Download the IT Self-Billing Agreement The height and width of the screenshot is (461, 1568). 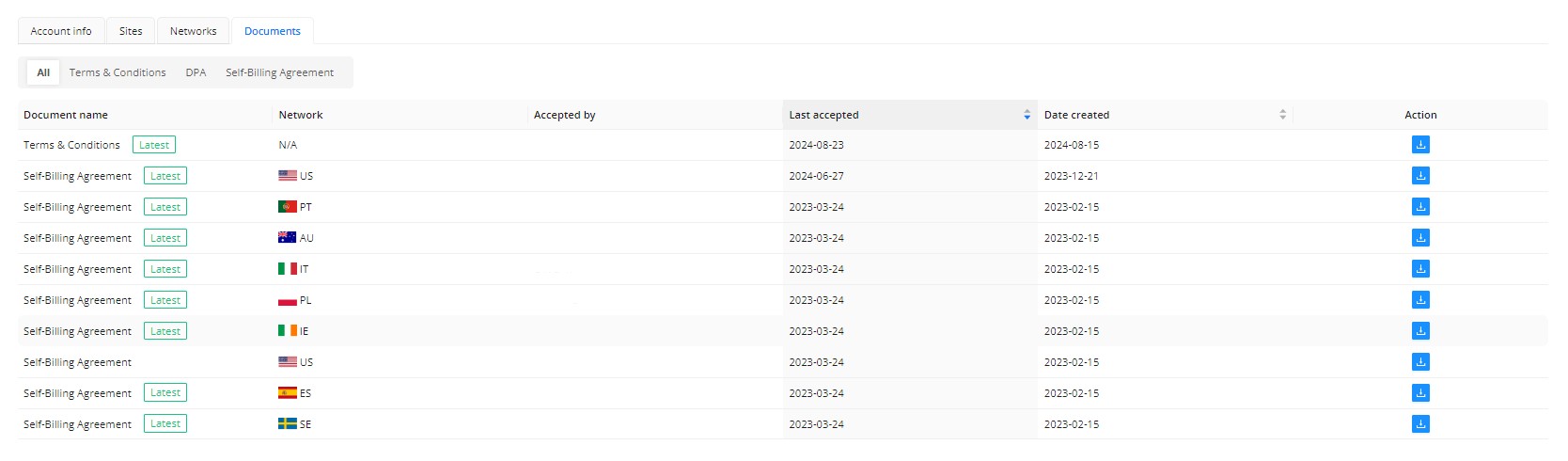1419,269
